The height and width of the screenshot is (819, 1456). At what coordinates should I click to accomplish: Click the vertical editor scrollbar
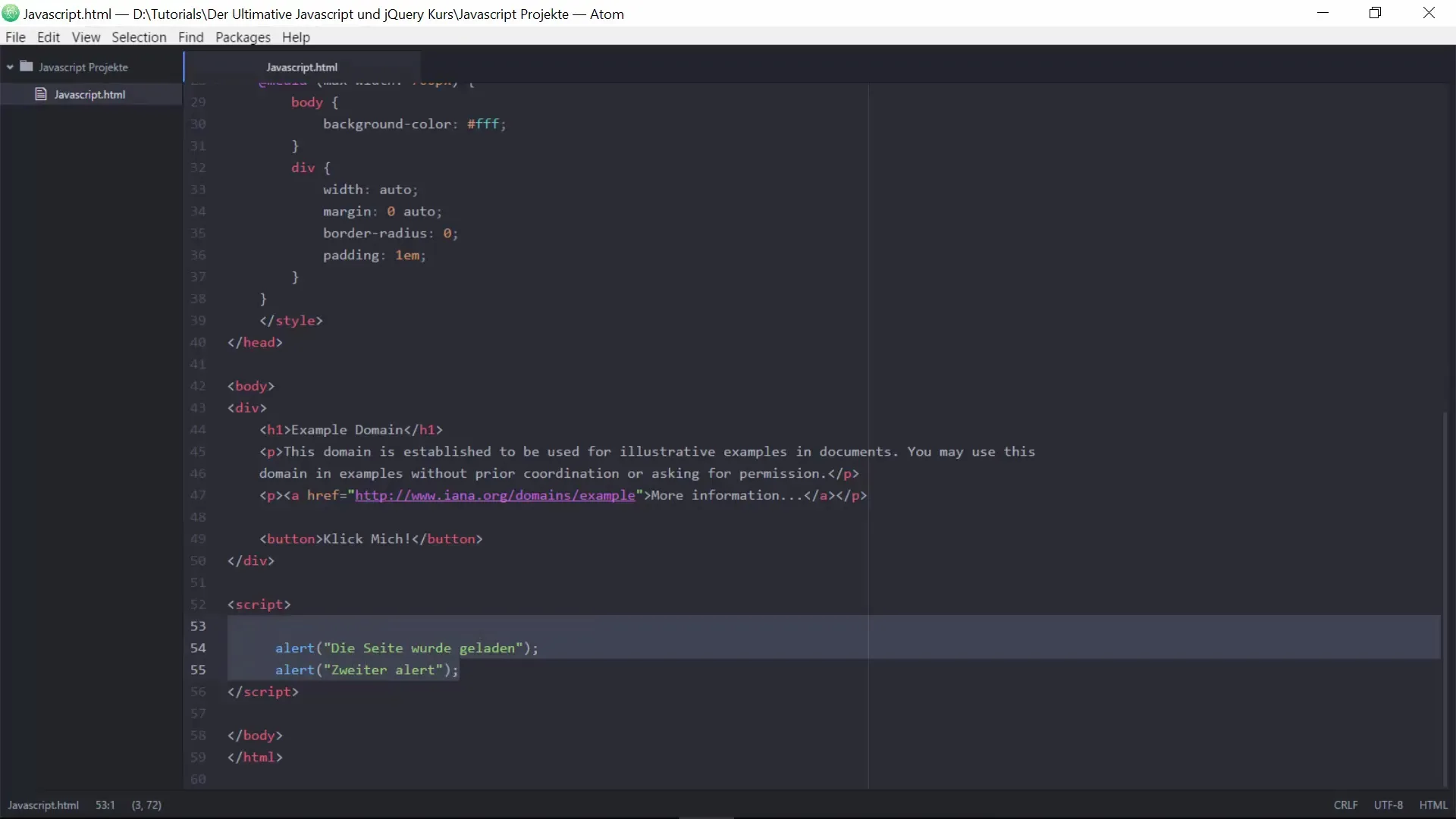pyautogui.click(x=1445, y=599)
